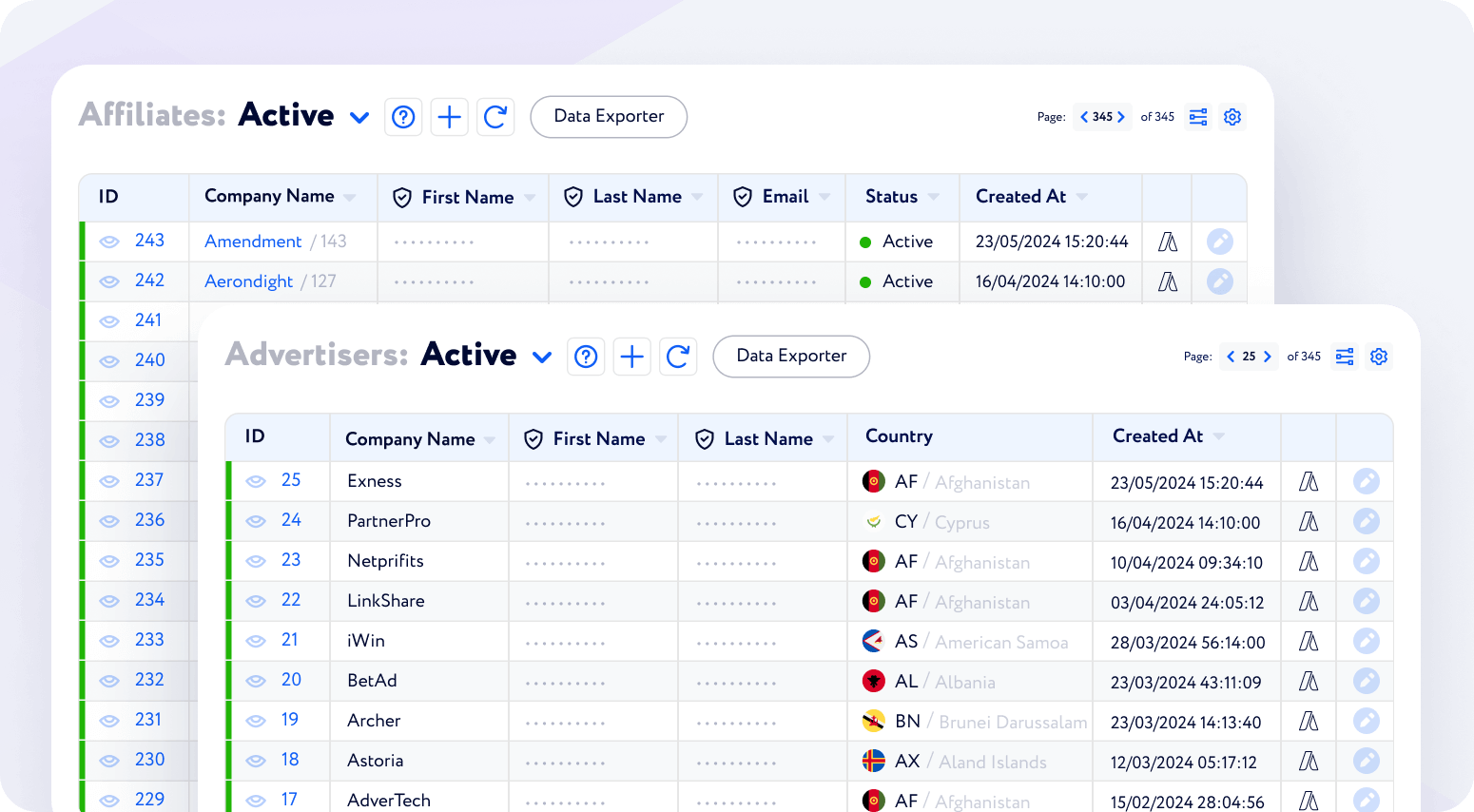This screenshot has width=1474, height=812.
Task: Open Aerondight company link
Action: (x=249, y=281)
